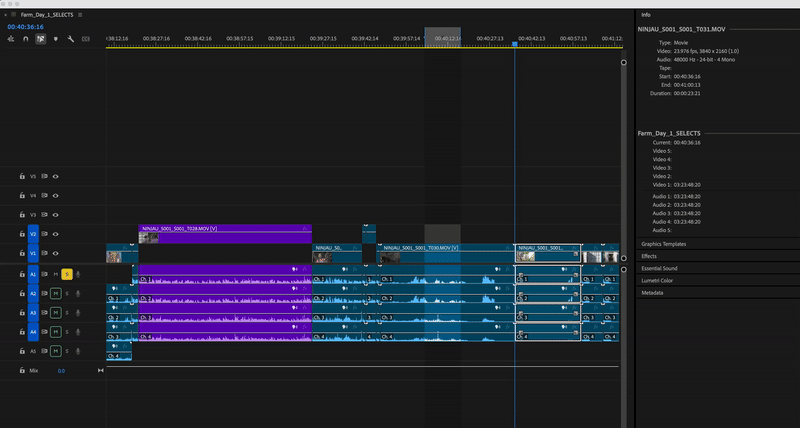Click the Captions track options icon
Screen dimensions: 800x428
point(86,39)
